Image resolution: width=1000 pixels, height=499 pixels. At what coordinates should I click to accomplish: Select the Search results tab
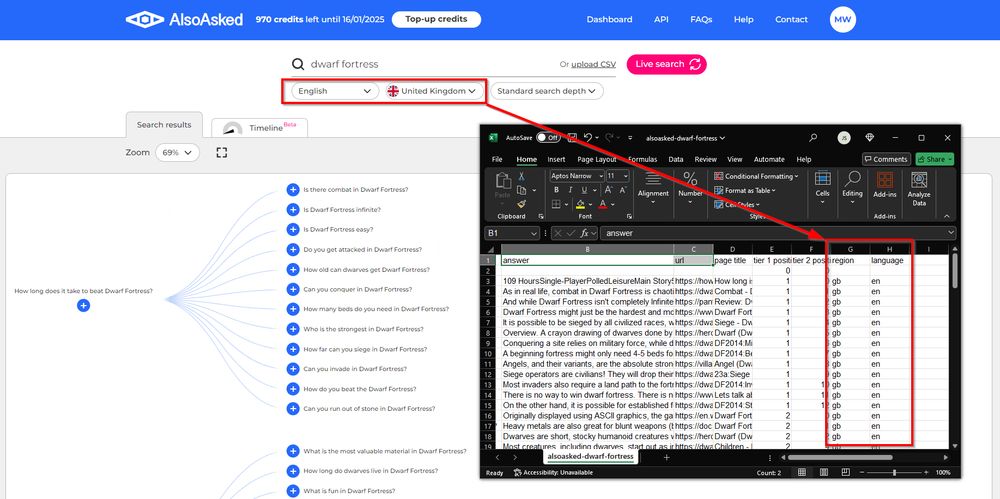click(164, 124)
